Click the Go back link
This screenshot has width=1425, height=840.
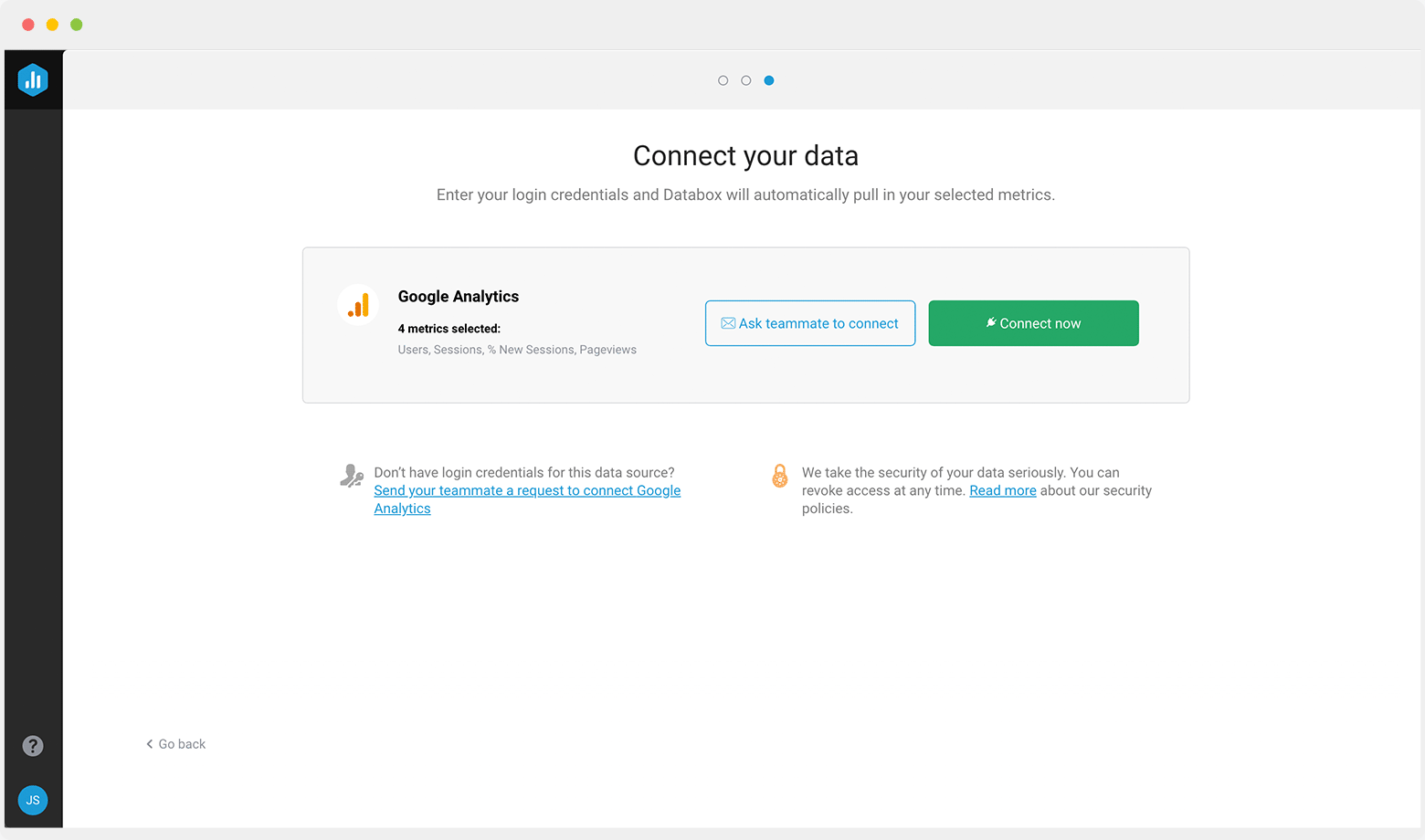click(176, 744)
